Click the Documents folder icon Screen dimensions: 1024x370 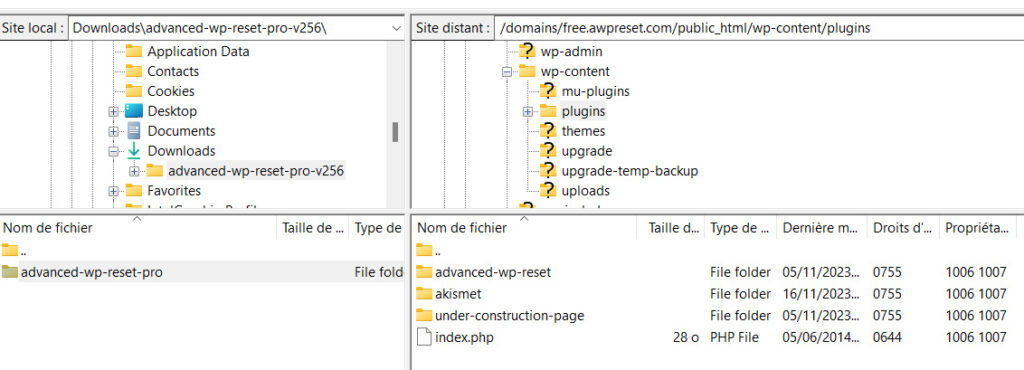click(x=133, y=131)
